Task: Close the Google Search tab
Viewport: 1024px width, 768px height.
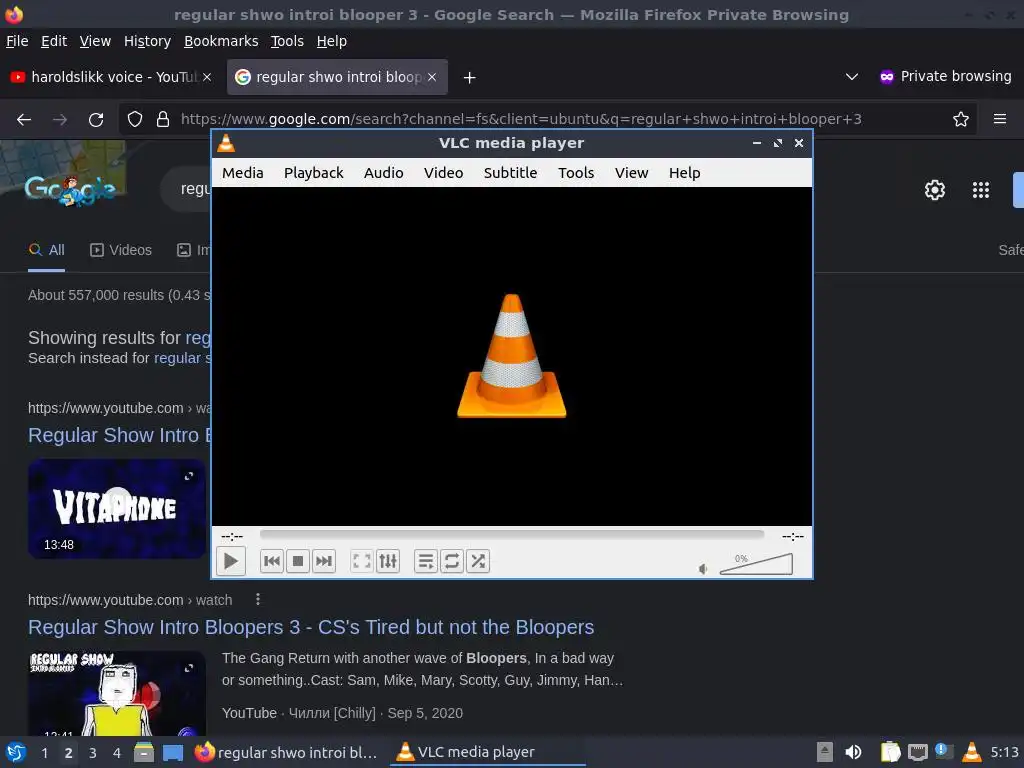Action: click(432, 77)
